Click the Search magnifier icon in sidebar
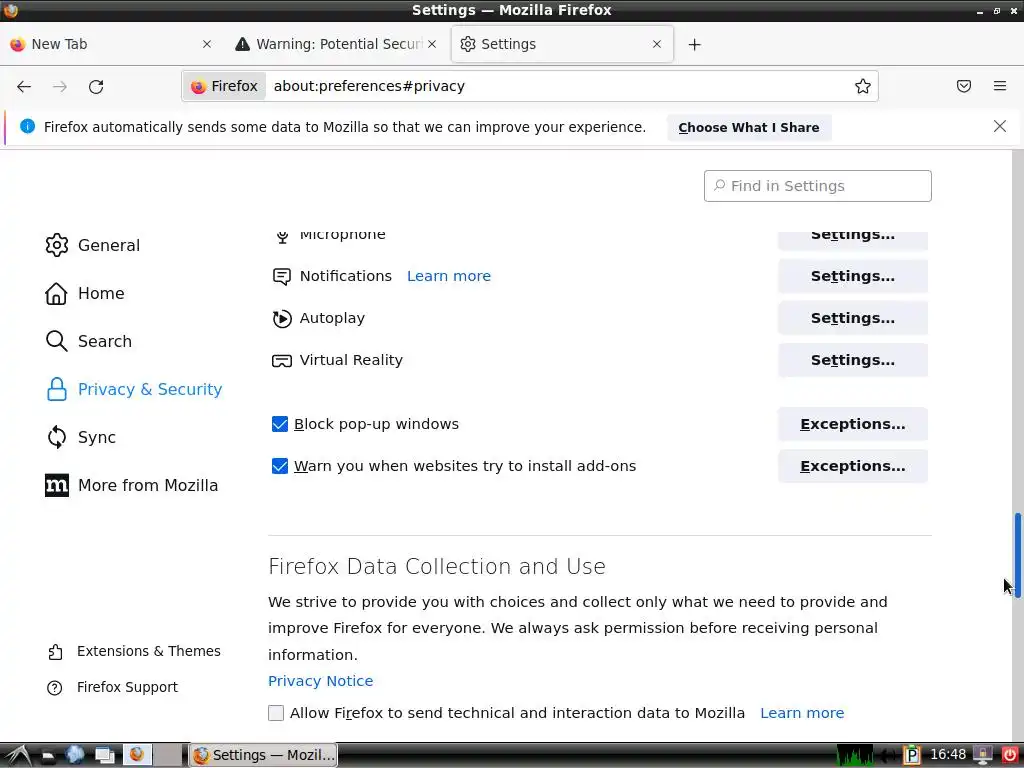 (x=57, y=341)
